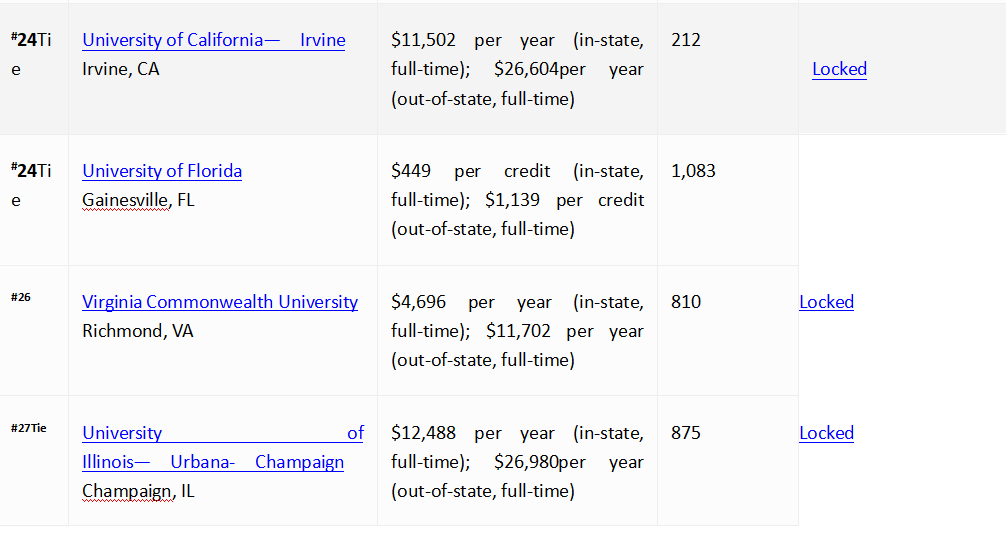
Task: Click Irvine, CA location text
Action: (x=121, y=69)
